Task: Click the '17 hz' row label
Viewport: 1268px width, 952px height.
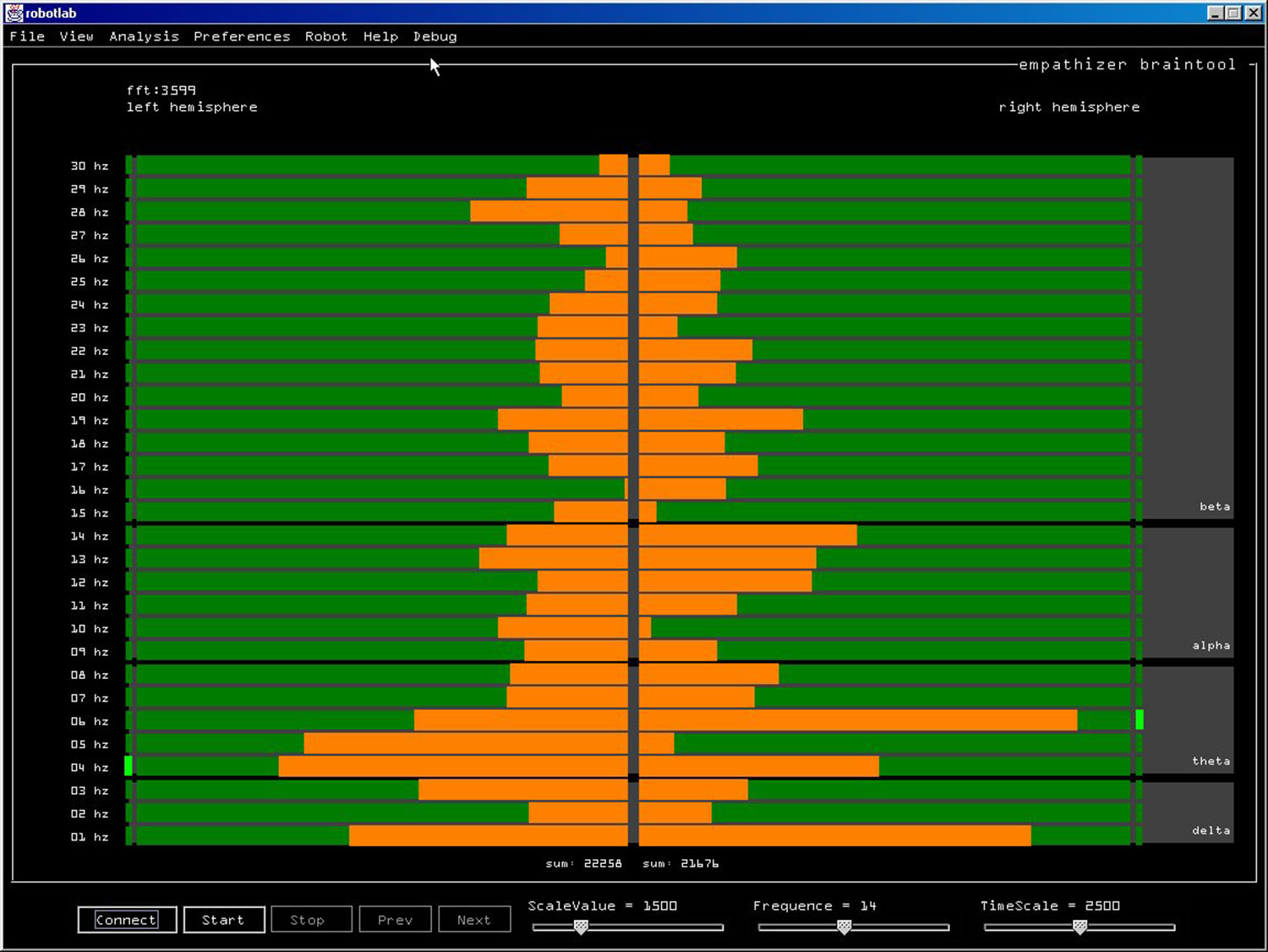Action: (90, 467)
